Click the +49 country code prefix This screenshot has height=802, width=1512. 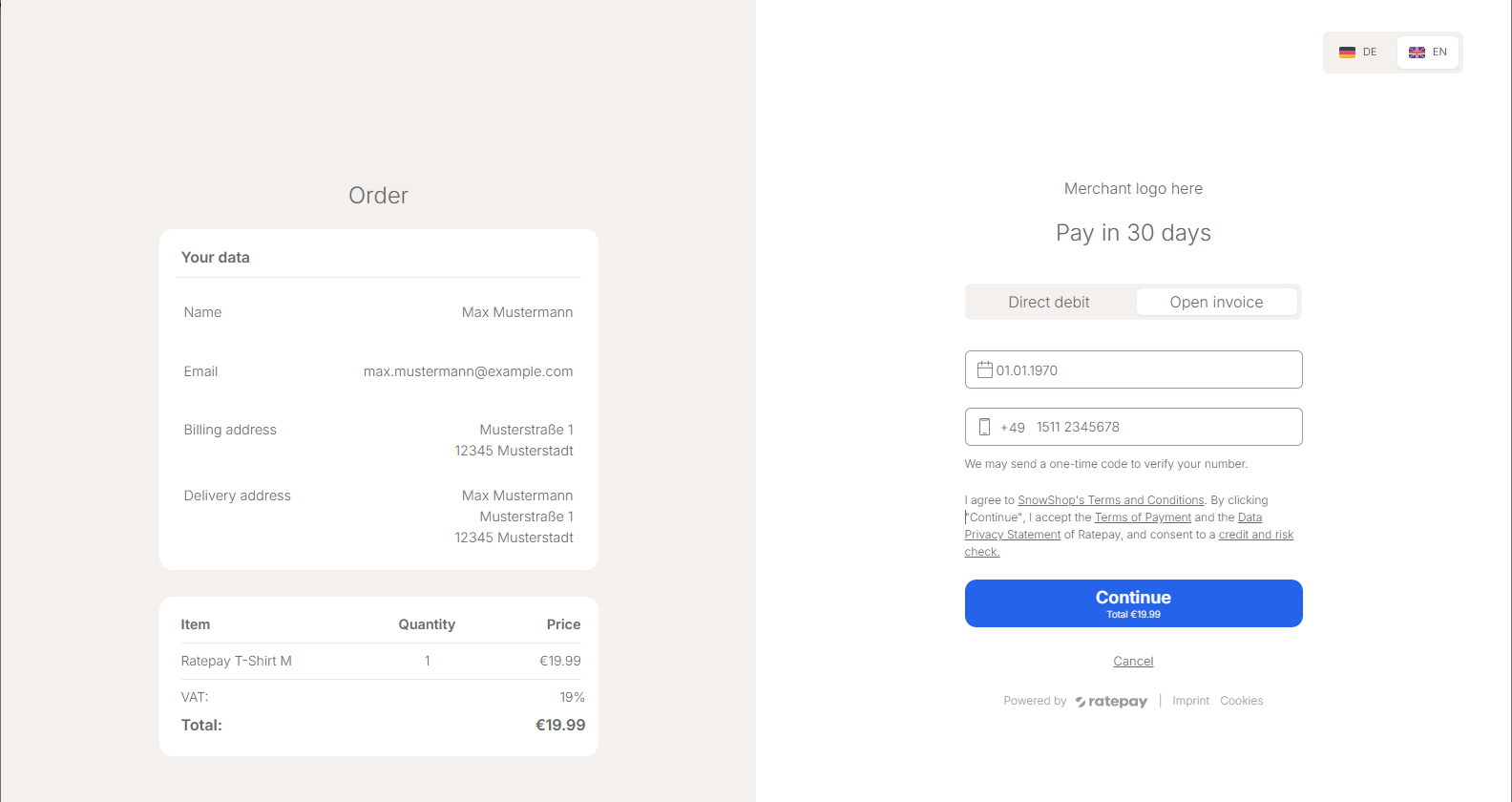point(1012,428)
